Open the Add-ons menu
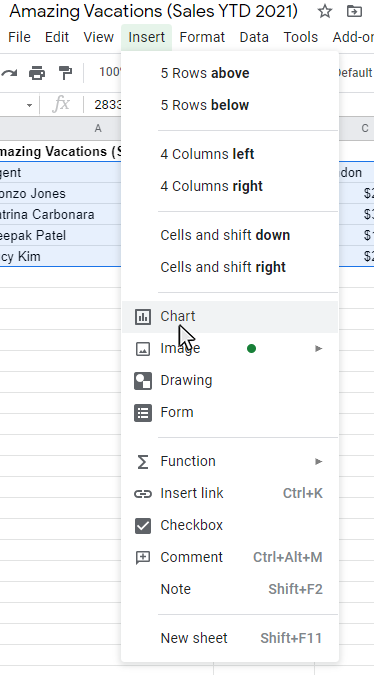 click(x=353, y=37)
